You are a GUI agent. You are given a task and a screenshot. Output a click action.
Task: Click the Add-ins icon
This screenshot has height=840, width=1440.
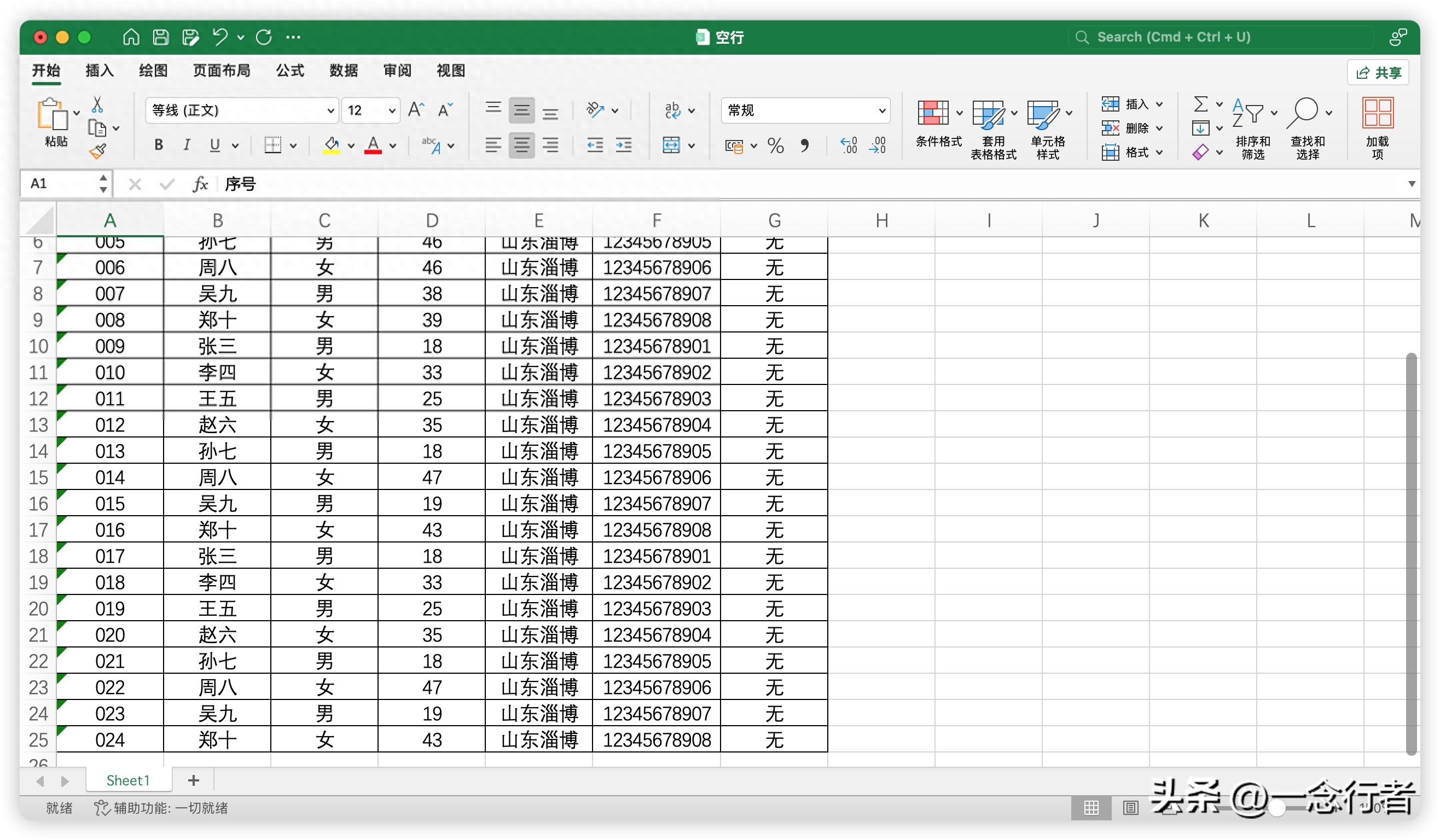tap(1377, 113)
